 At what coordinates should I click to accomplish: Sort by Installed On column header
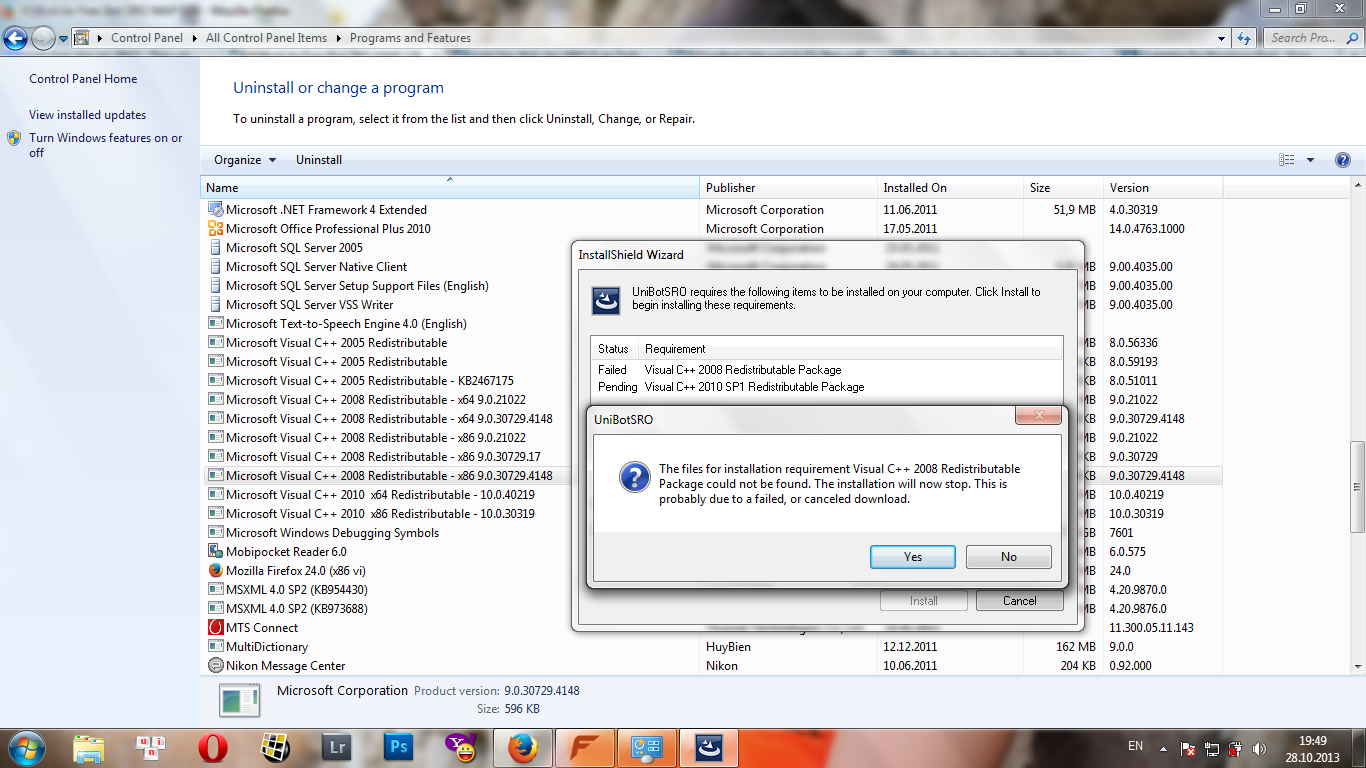coord(950,188)
